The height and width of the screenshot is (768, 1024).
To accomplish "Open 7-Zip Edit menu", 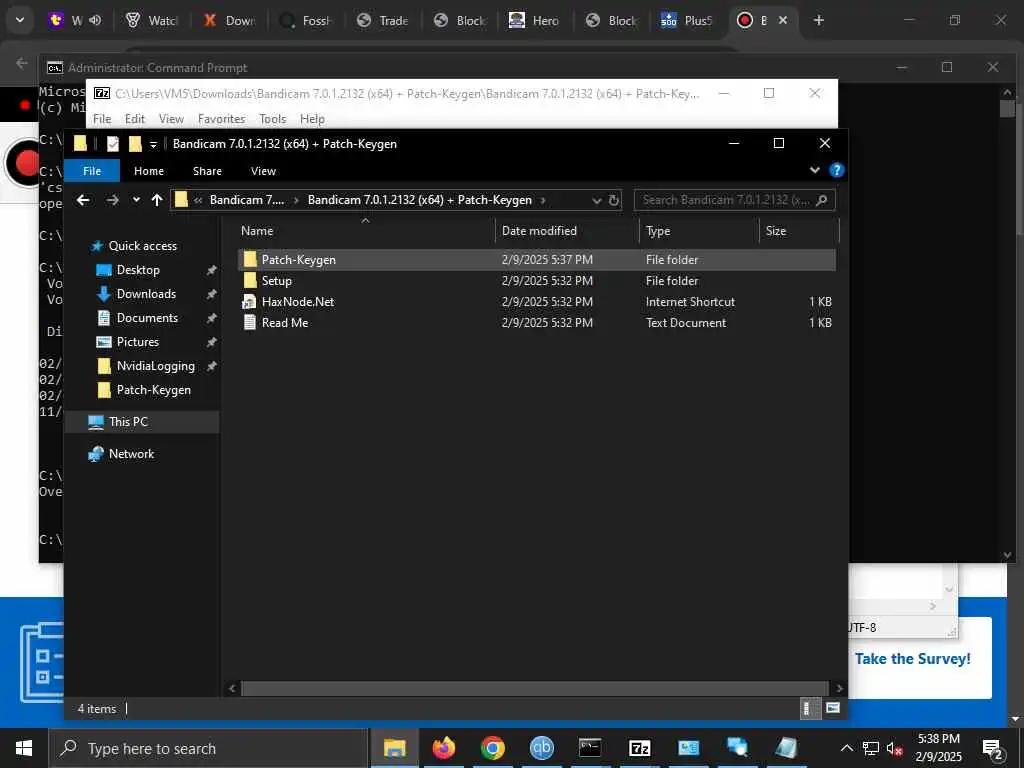I will point(135,119).
